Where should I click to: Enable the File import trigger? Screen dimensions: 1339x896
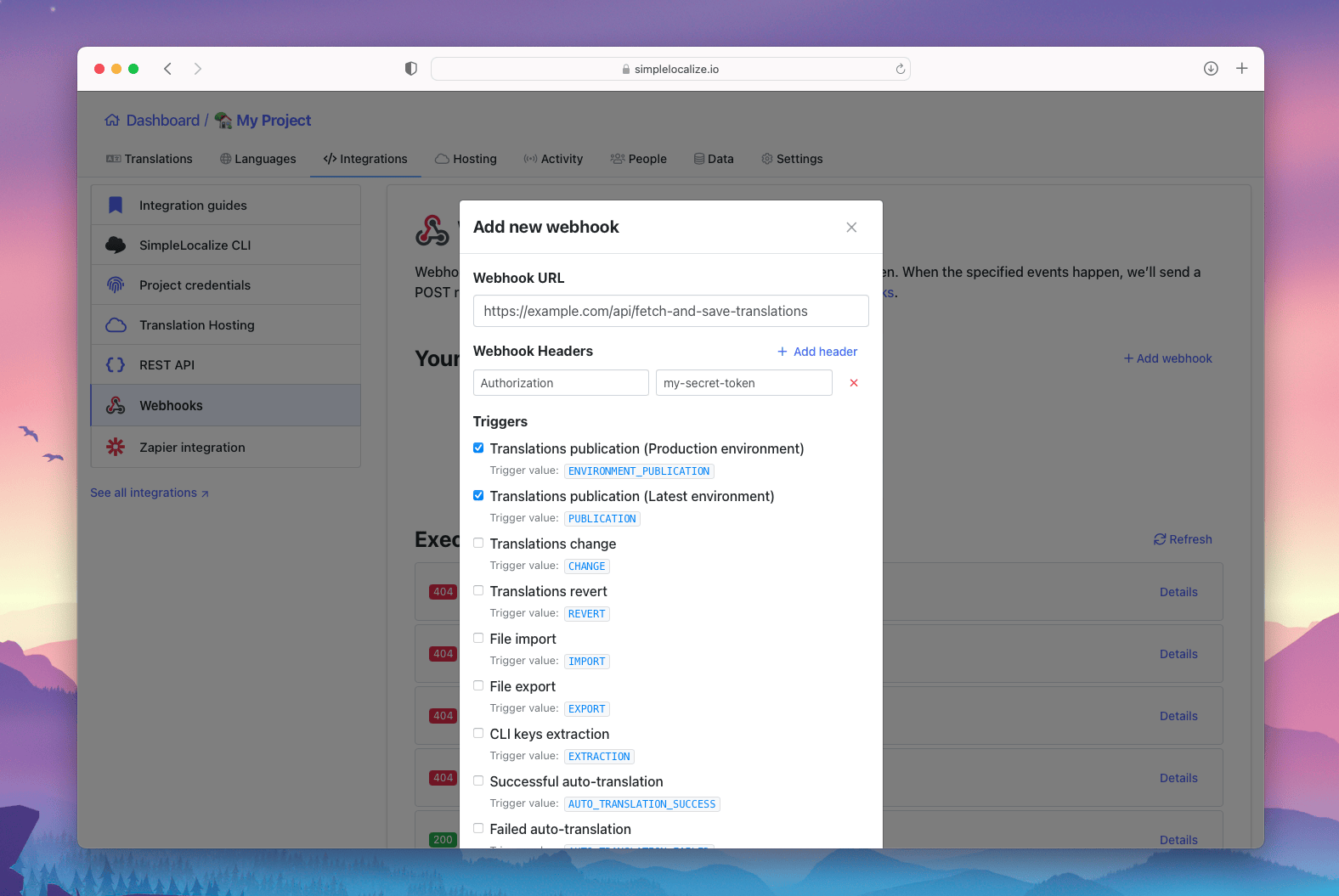(478, 639)
